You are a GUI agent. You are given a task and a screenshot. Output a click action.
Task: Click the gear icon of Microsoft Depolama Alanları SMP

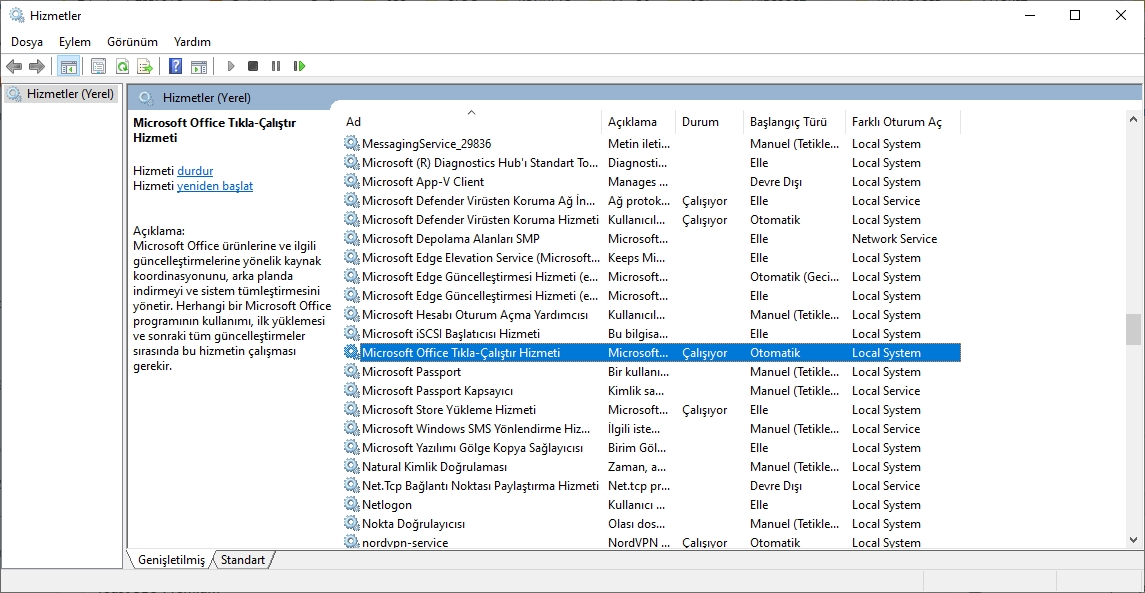(352, 239)
